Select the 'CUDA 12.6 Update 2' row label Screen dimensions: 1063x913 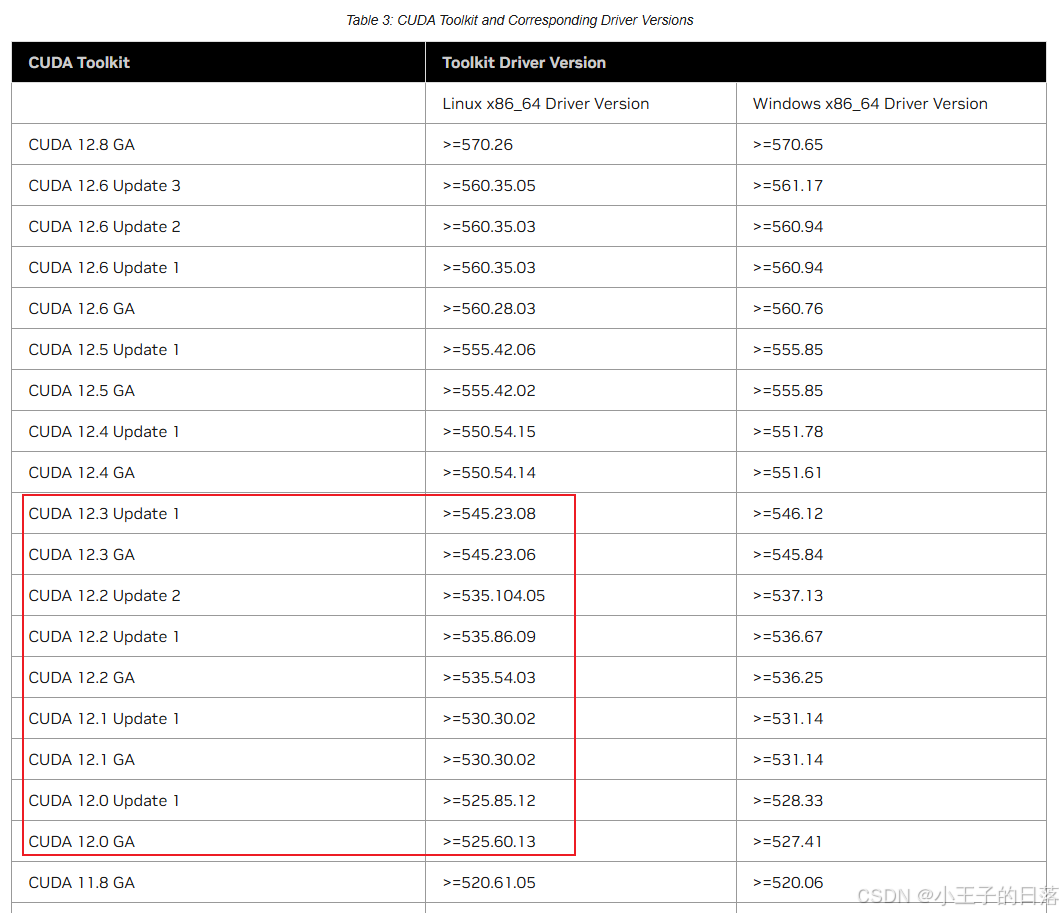point(104,226)
